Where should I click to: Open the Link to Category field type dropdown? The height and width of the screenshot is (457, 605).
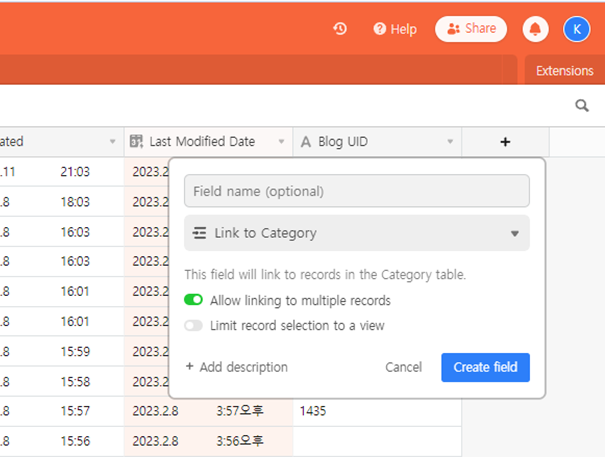pos(357,233)
